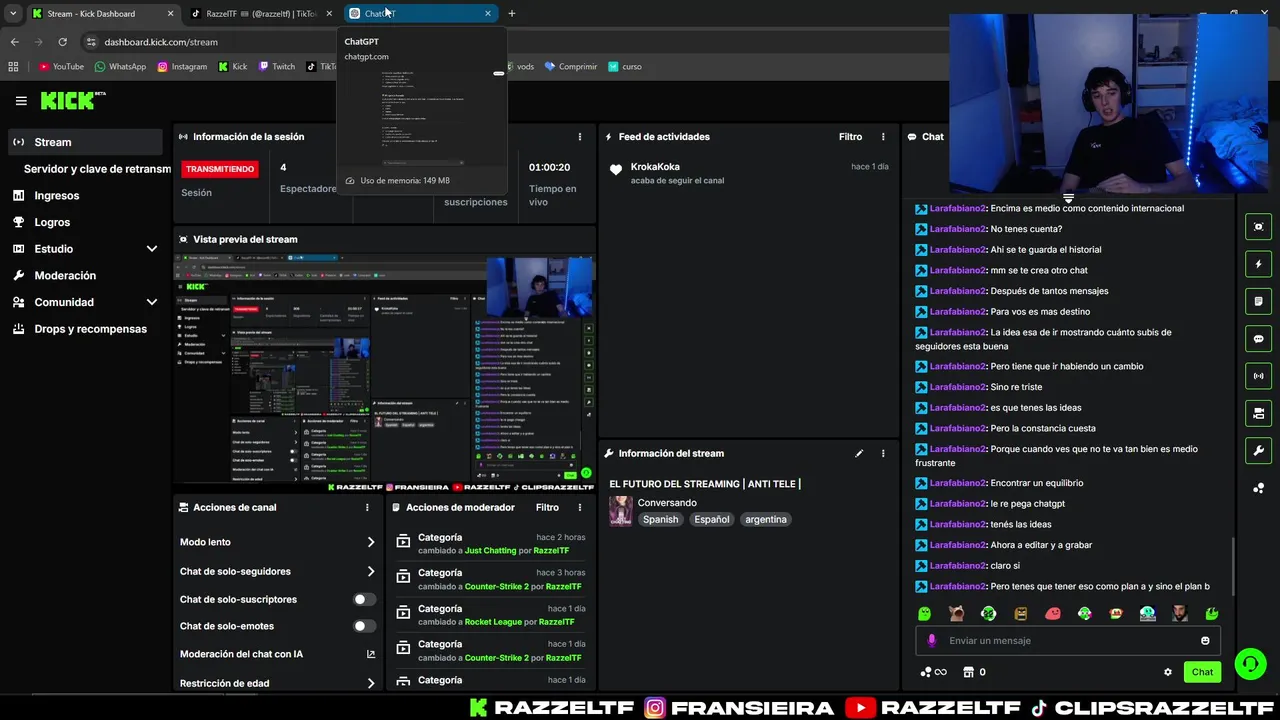Open options menu of Acciones de canal

coord(367,507)
